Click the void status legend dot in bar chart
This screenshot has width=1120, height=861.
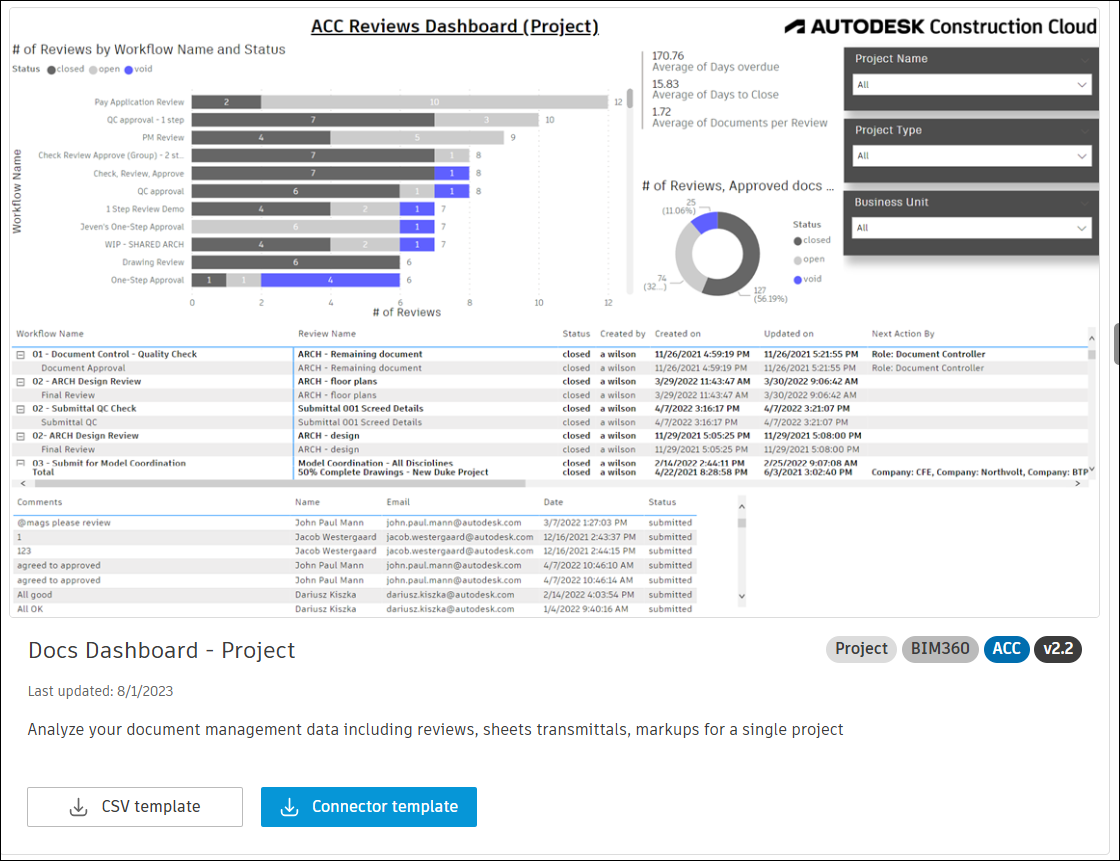129,69
